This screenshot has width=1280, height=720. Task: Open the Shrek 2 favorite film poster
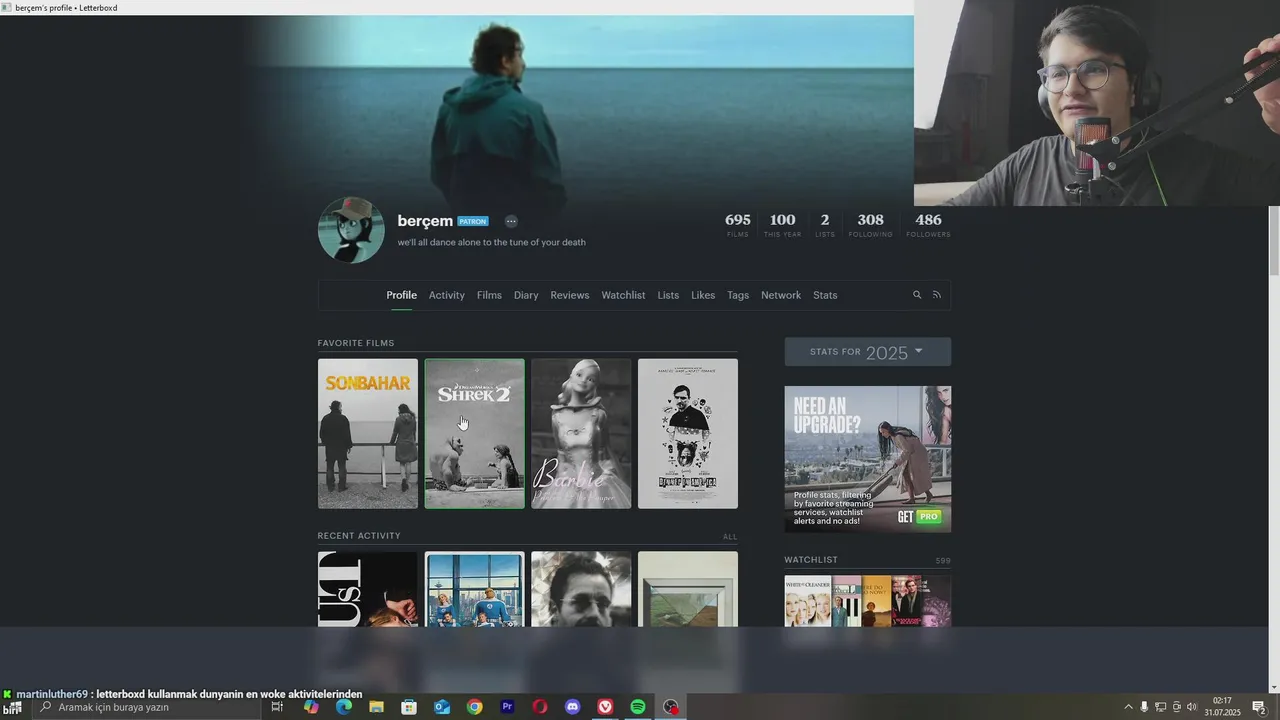pos(475,434)
